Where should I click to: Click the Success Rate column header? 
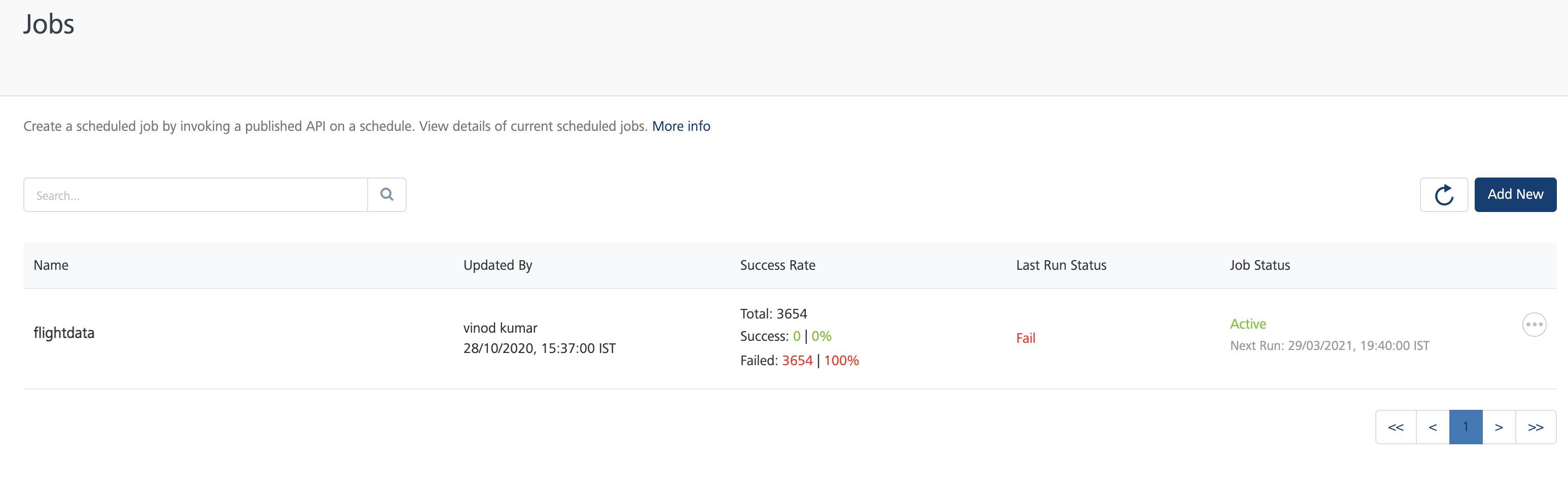point(777,265)
